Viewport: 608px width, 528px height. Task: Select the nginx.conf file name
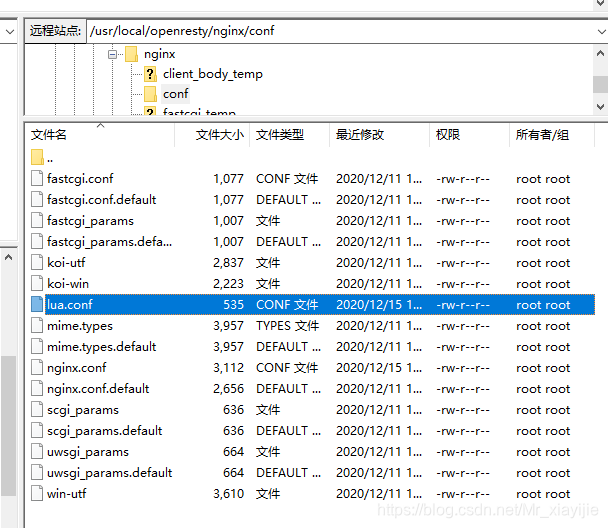76,368
